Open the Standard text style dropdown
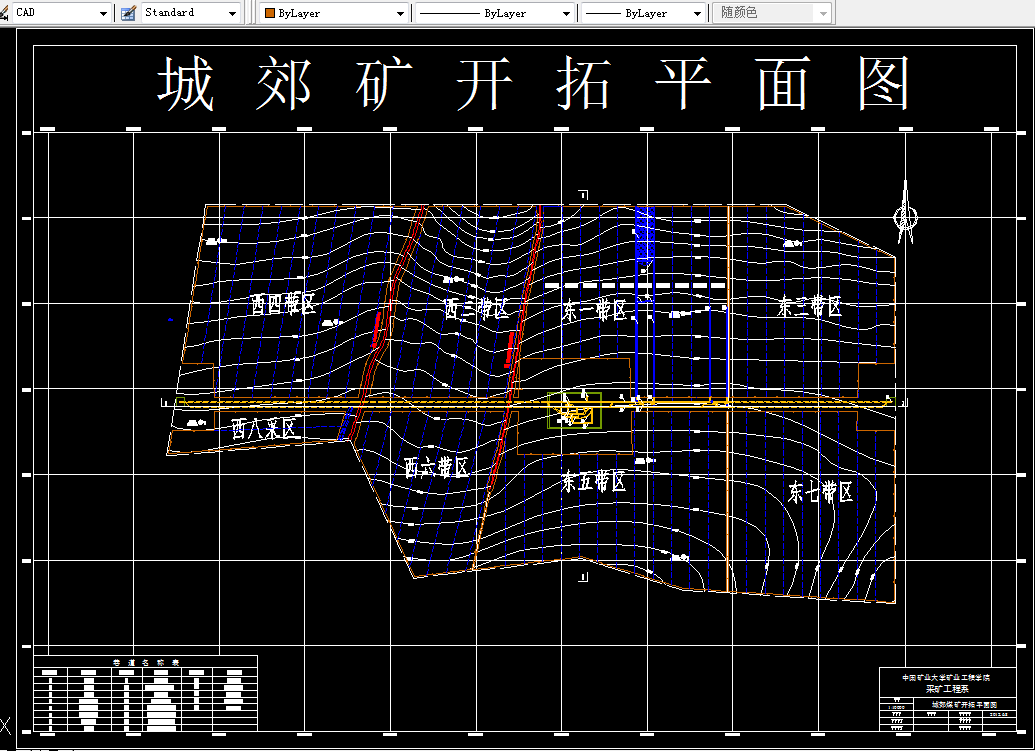1035x751 pixels. [232, 13]
